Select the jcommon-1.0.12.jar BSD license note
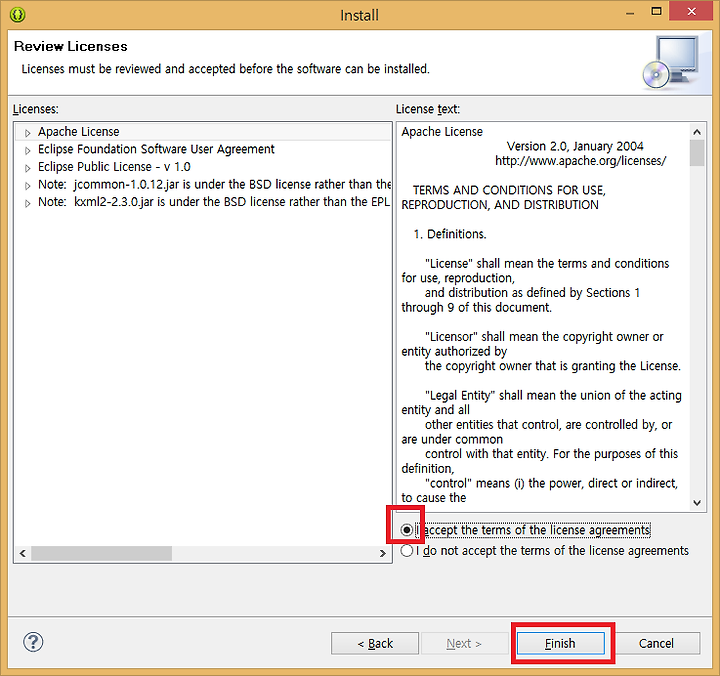 coord(214,184)
